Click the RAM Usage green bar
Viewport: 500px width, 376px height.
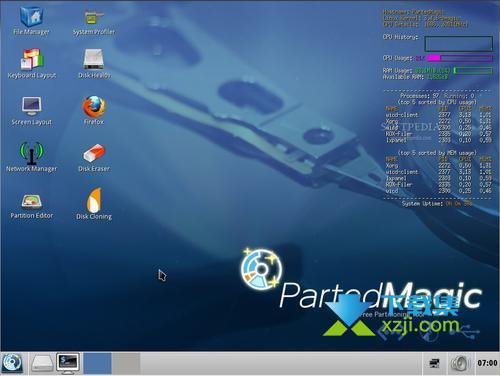tap(473, 70)
